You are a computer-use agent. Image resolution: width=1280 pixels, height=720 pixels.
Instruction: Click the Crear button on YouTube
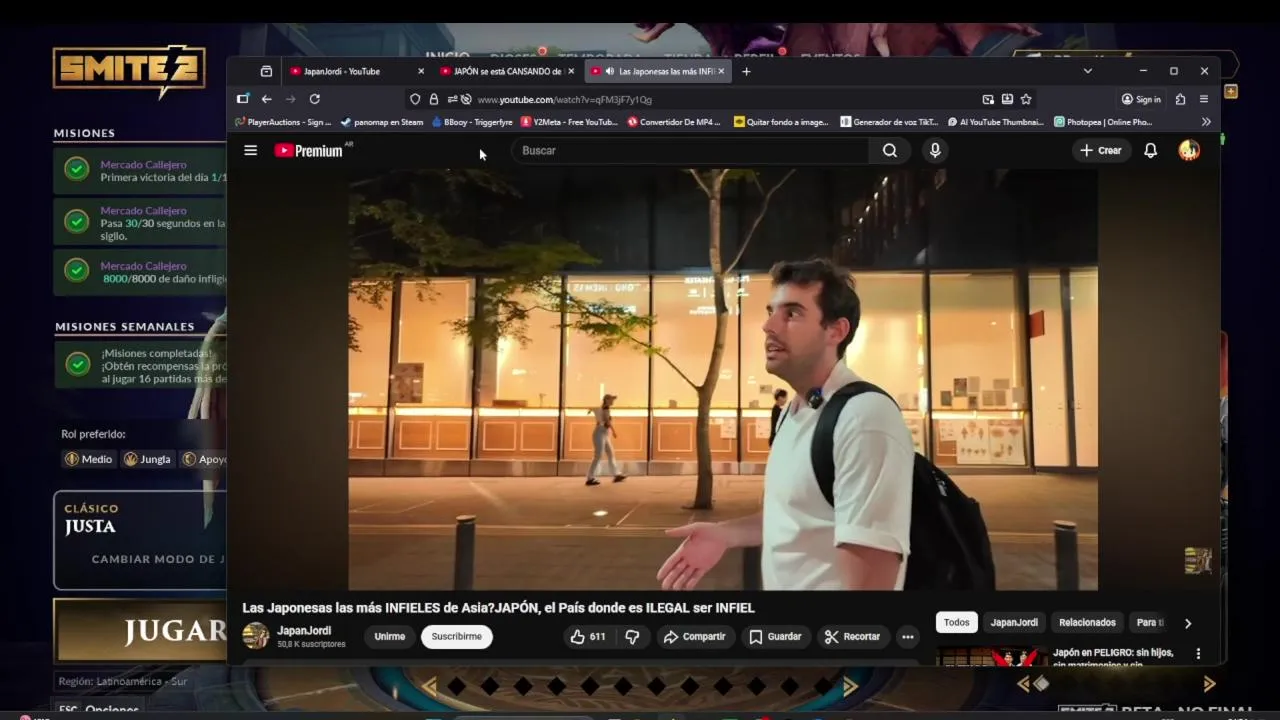(x=1101, y=150)
